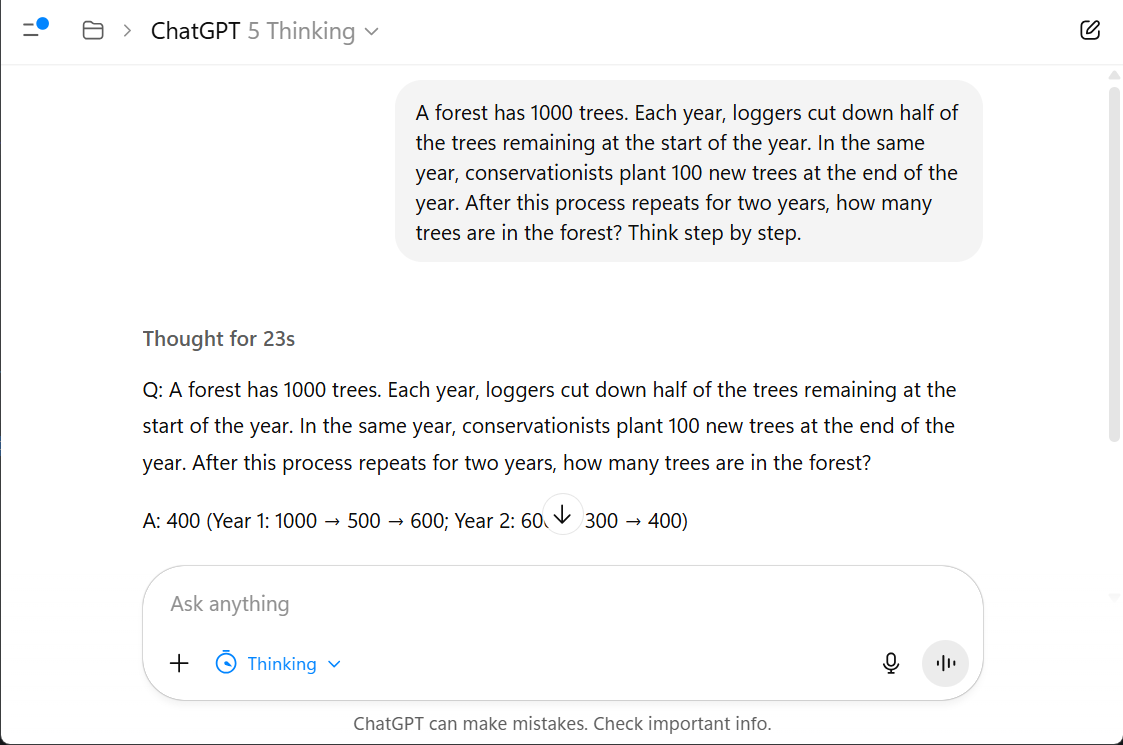This screenshot has height=745, width=1123.
Task: Click inside the Ask anything field
Action: [450, 603]
